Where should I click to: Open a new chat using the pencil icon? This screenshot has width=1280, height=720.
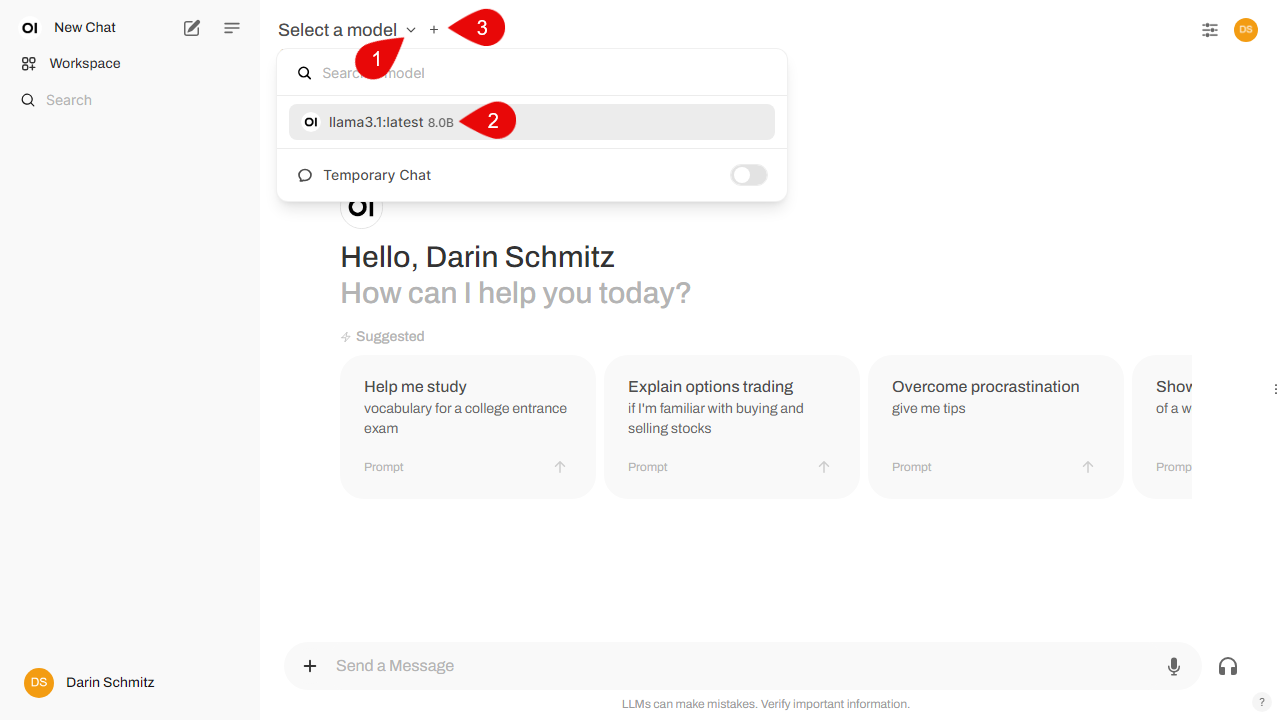pos(191,28)
